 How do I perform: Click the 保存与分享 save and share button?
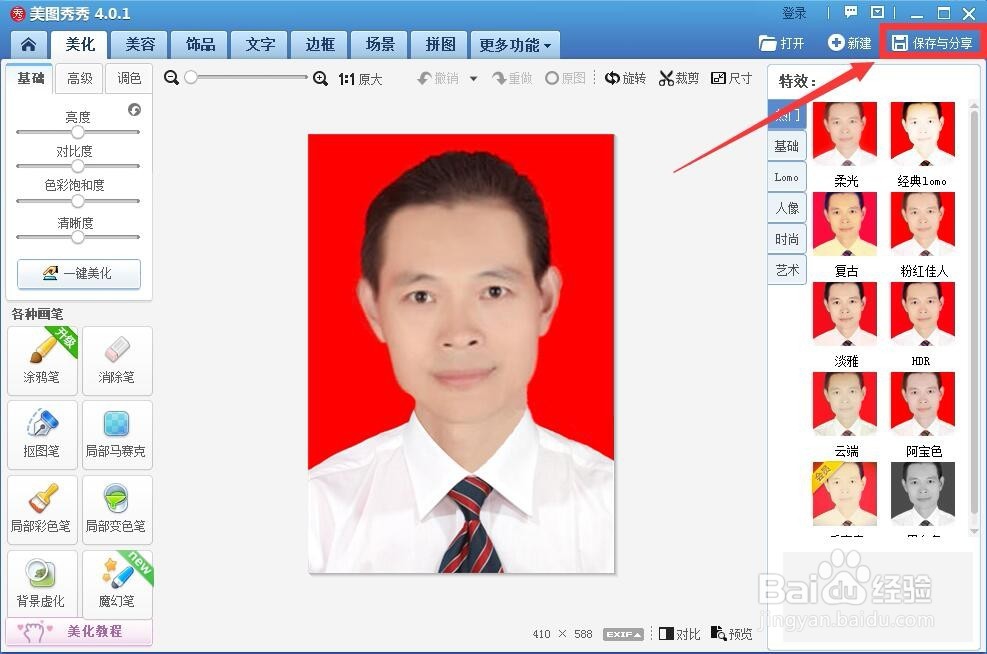[932, 42]
